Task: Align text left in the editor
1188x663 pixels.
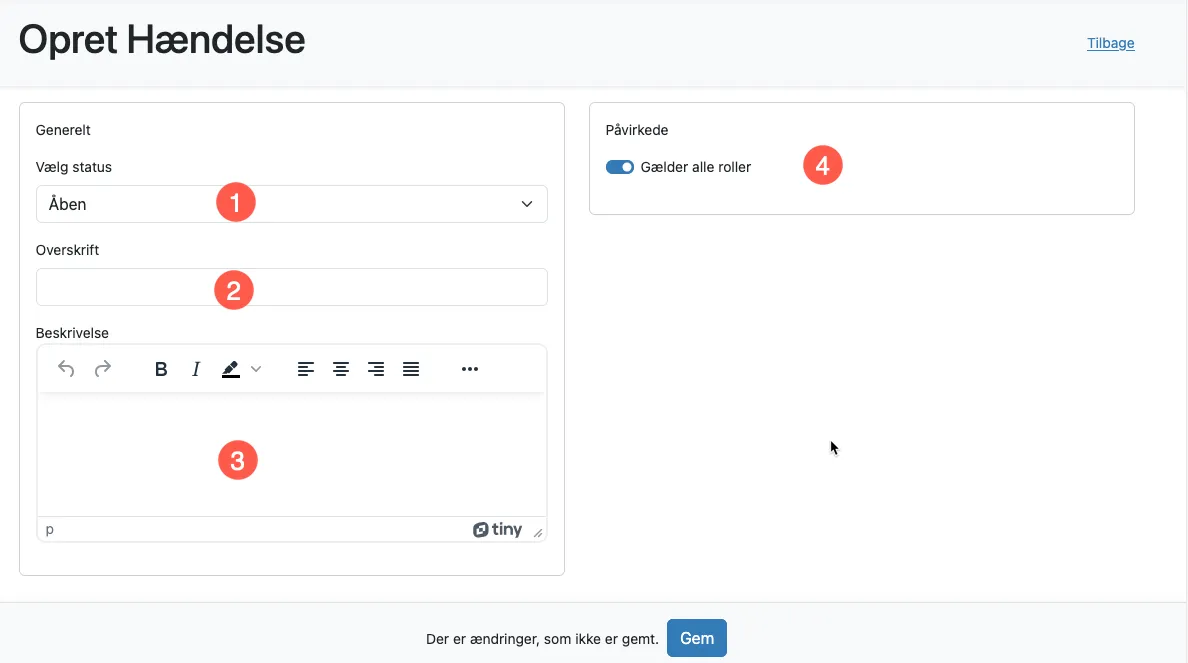Action: (306, 369)
